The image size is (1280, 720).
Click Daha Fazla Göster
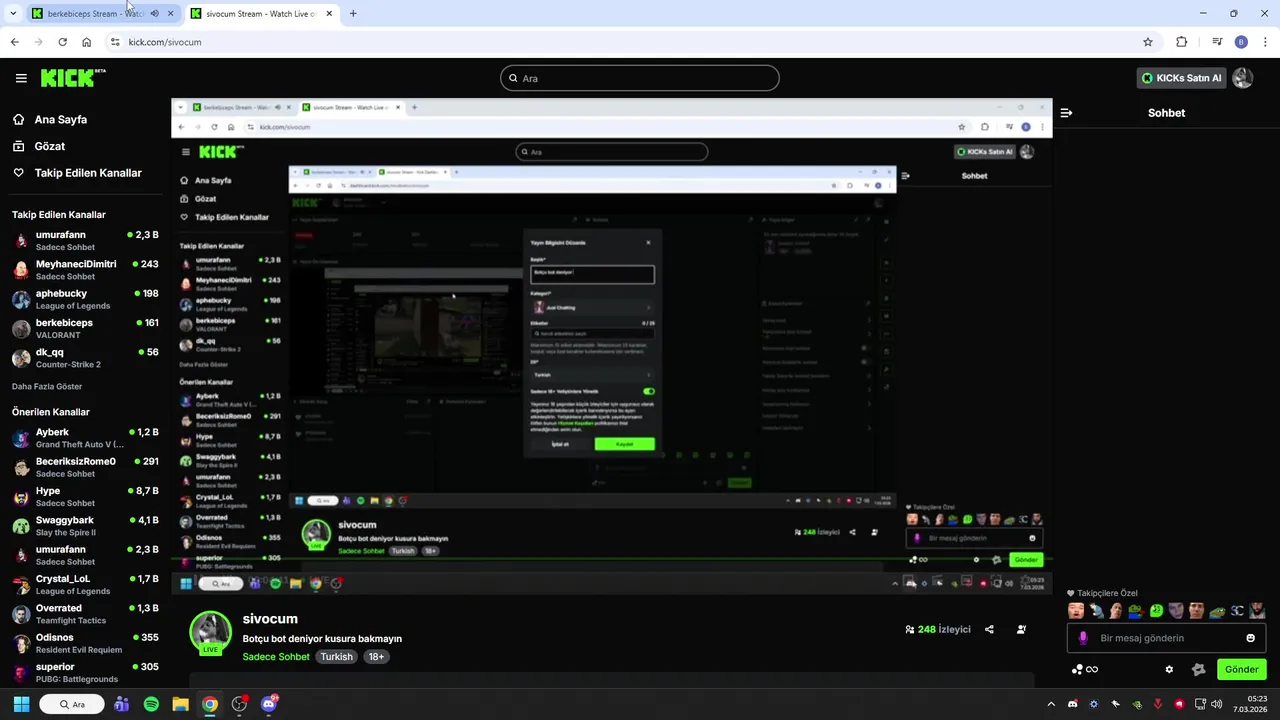point(47,386)
